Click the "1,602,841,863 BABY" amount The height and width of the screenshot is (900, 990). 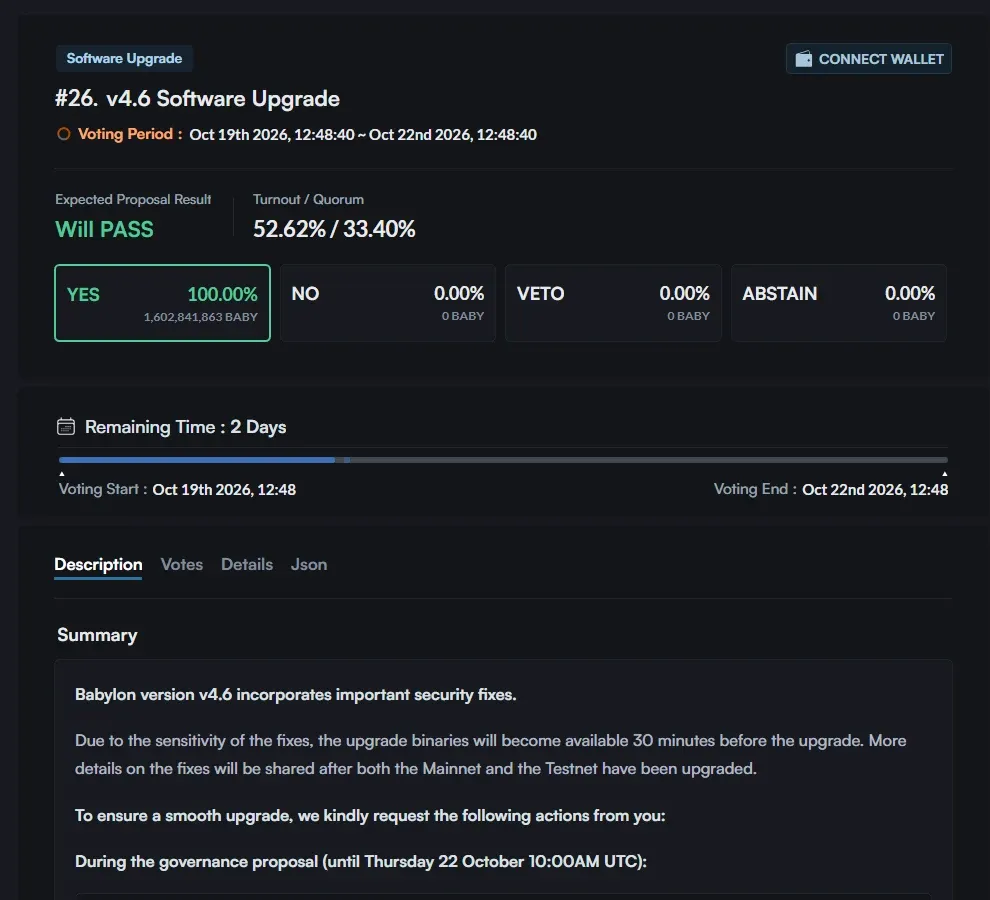coord(201,316)
